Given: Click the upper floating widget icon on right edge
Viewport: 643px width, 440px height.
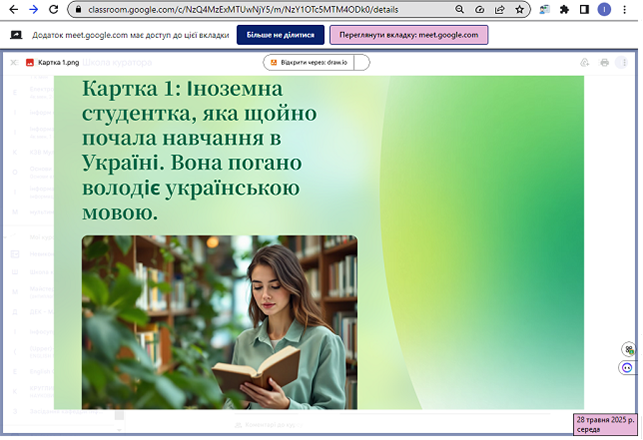Looking at the screenshot, I should point(629,349).
